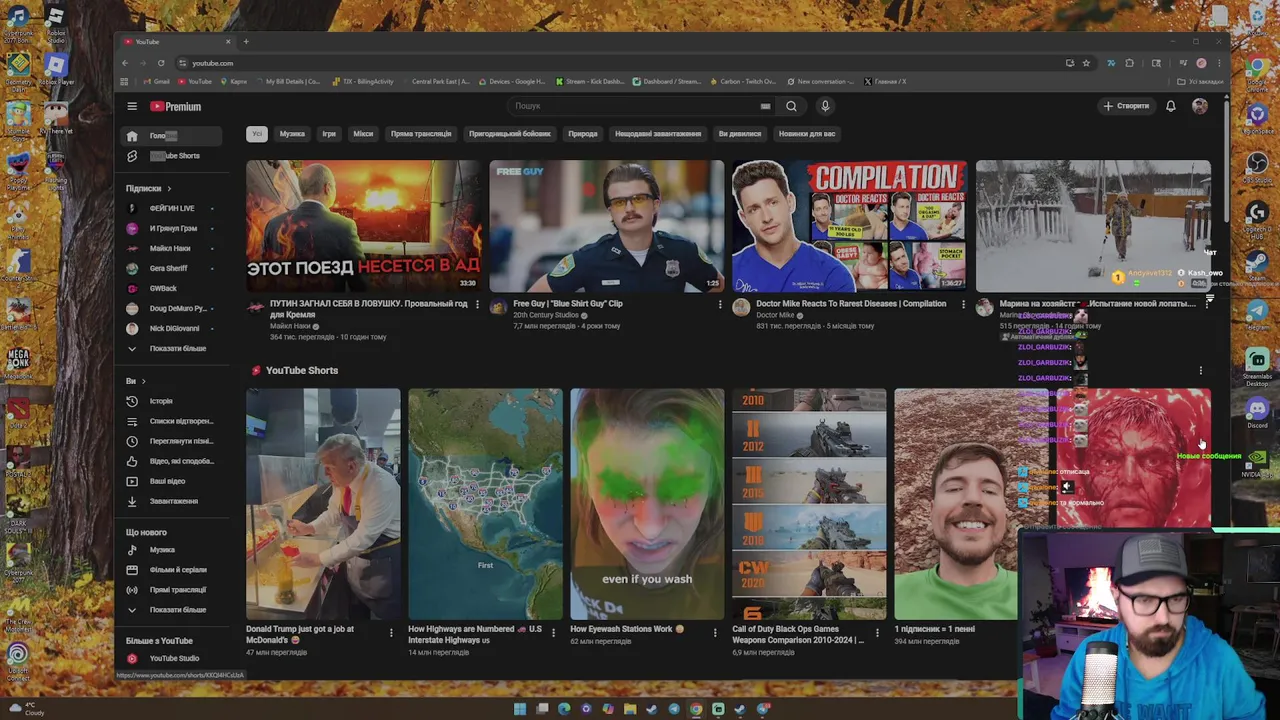Select the 'Природа' filter chip
The image size is (1280, 720).
point(583,134)
